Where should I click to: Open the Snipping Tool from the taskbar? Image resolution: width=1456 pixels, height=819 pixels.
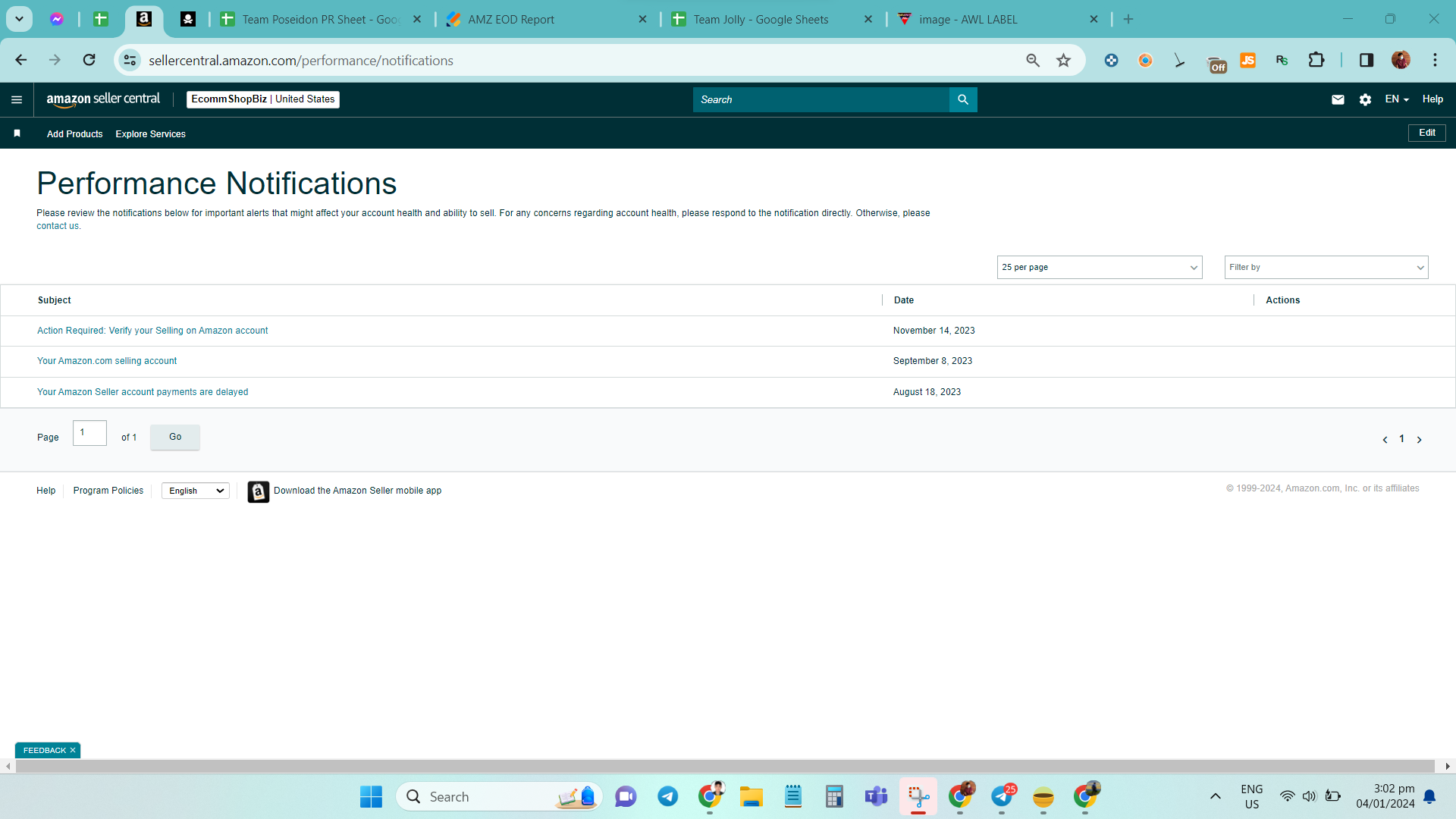tap(918, 797)
